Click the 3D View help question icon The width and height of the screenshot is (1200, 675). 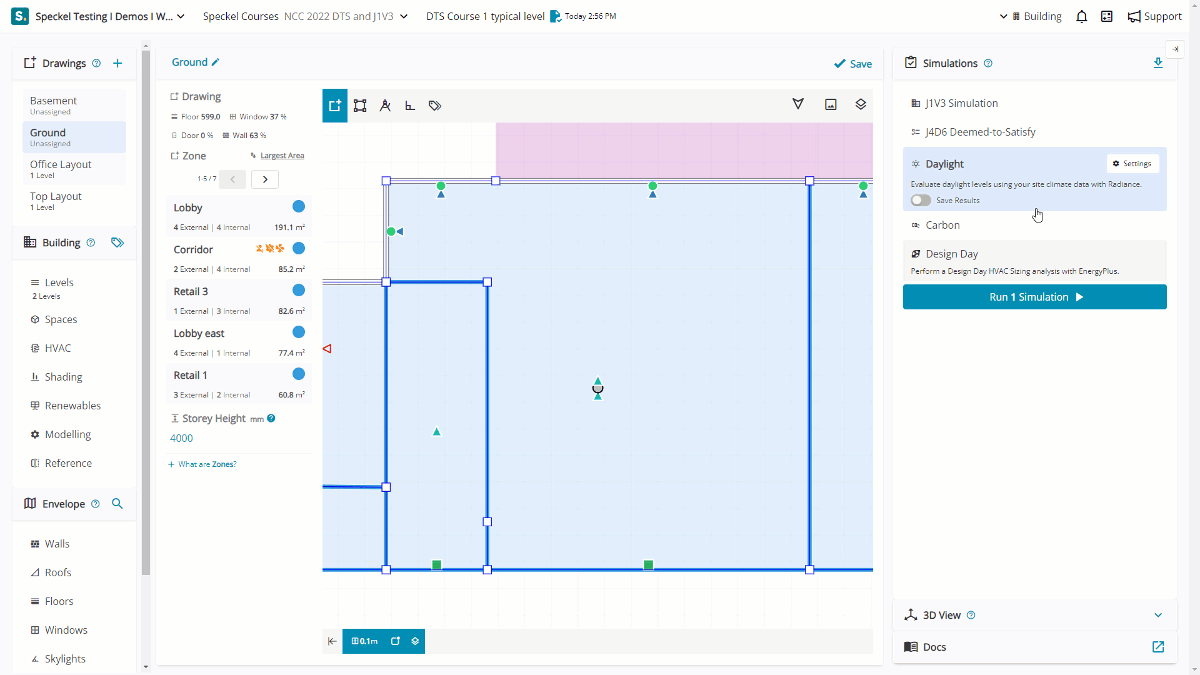[x=971, y=615]
